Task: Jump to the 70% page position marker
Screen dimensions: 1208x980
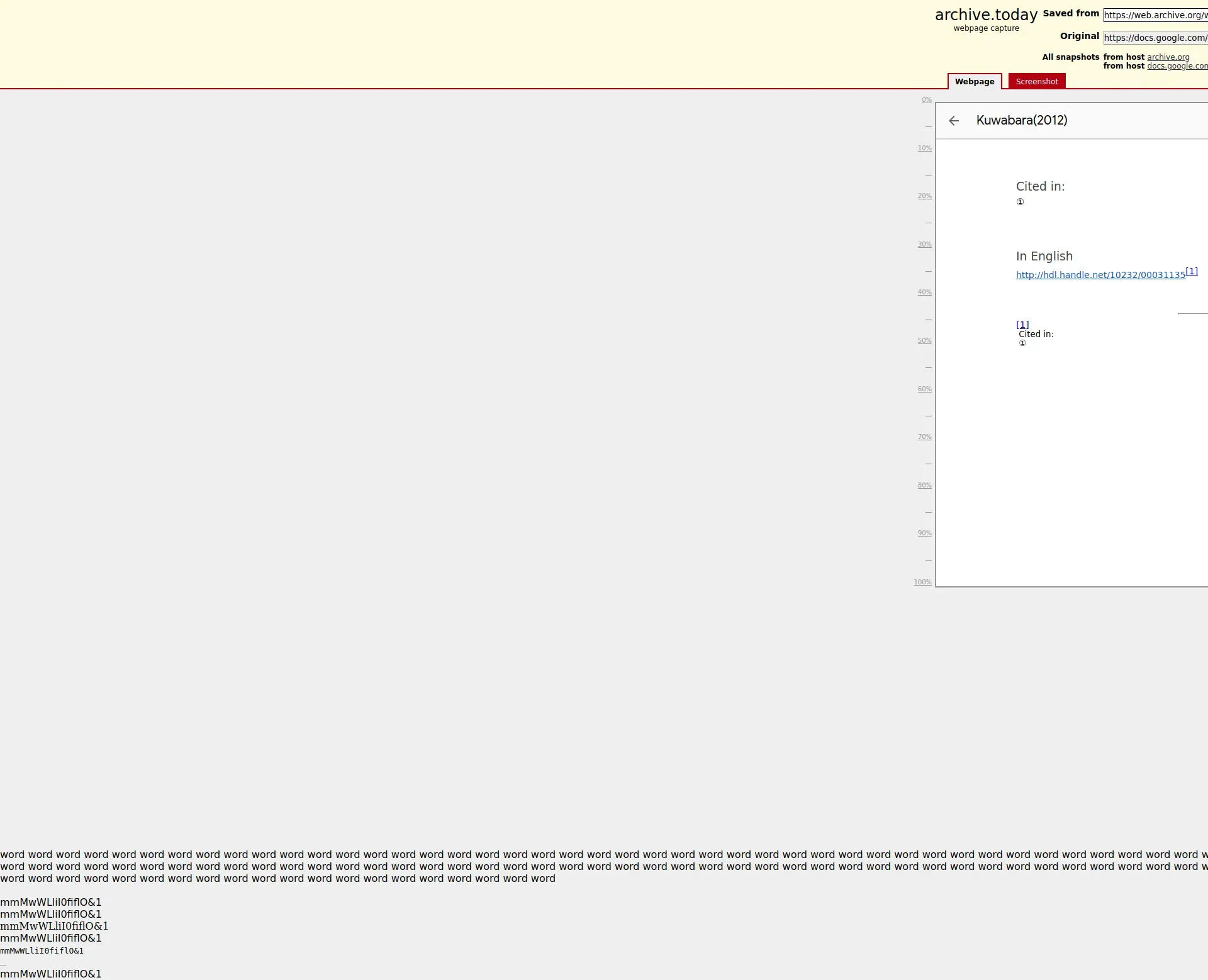Action: pyautogui.click(x=924, y=437)
